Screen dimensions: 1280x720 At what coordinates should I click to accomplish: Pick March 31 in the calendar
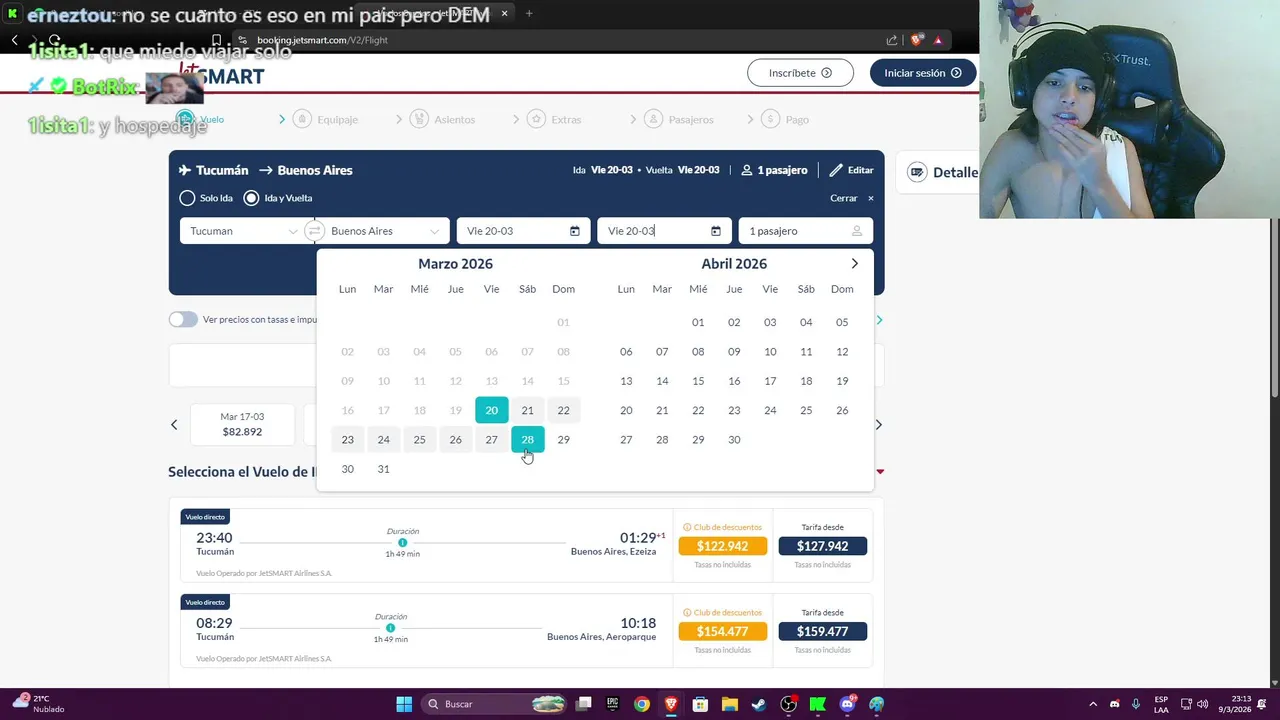pyautogui.click(x=383, y=469)
